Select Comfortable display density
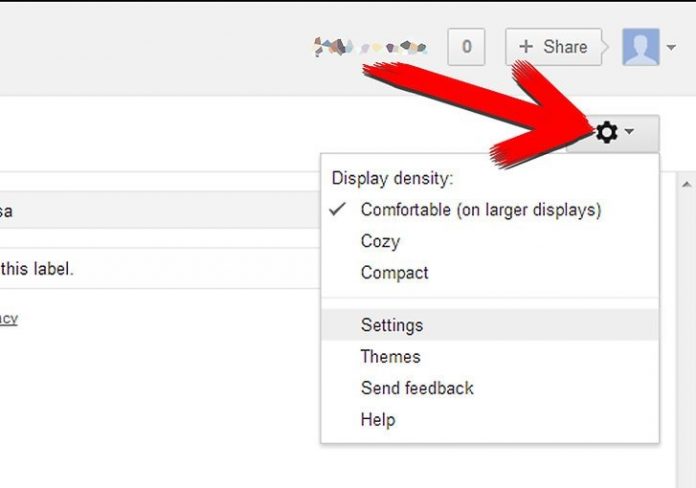Image resolution: width=696 pixels, height=488 pixels. [x=480, y=210]
